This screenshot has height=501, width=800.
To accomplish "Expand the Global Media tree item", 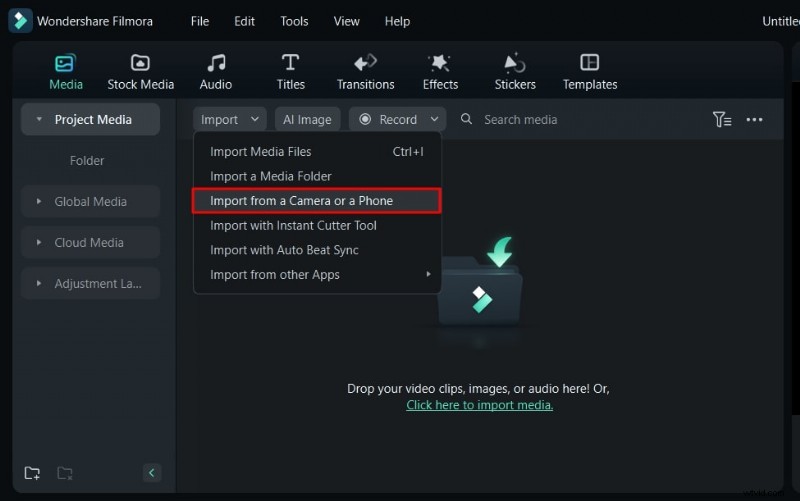I will pos(90,201).
